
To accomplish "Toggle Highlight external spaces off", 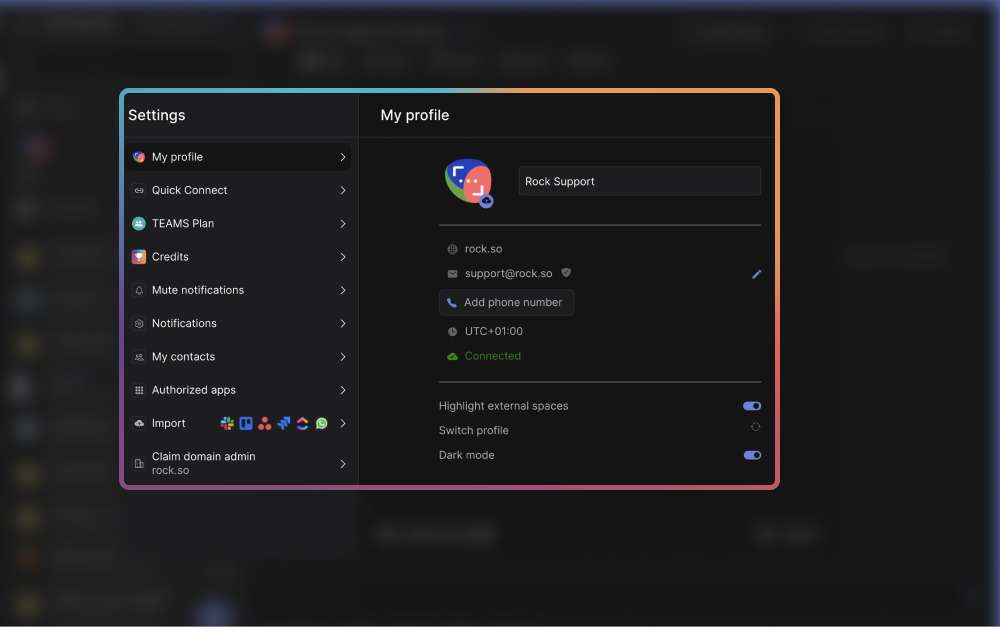I will (x=752, y=406).
